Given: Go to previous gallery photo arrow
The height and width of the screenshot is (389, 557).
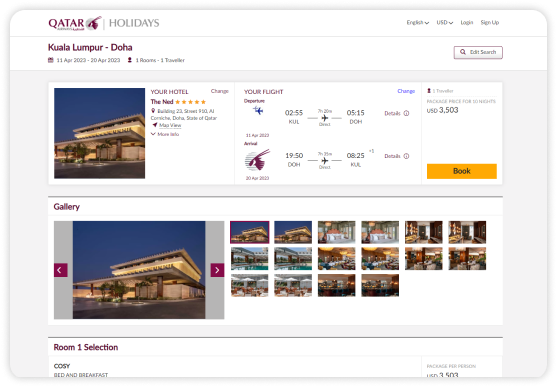Looking at the screenshot, I should pyautogui.click(x=61, y=270).
